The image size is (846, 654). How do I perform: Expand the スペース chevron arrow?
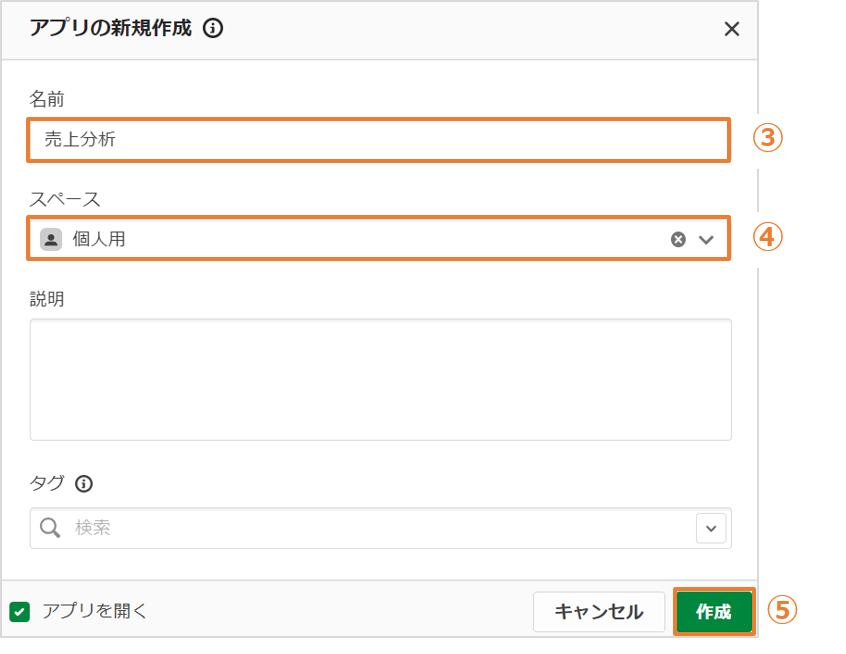tap(707, 239)
